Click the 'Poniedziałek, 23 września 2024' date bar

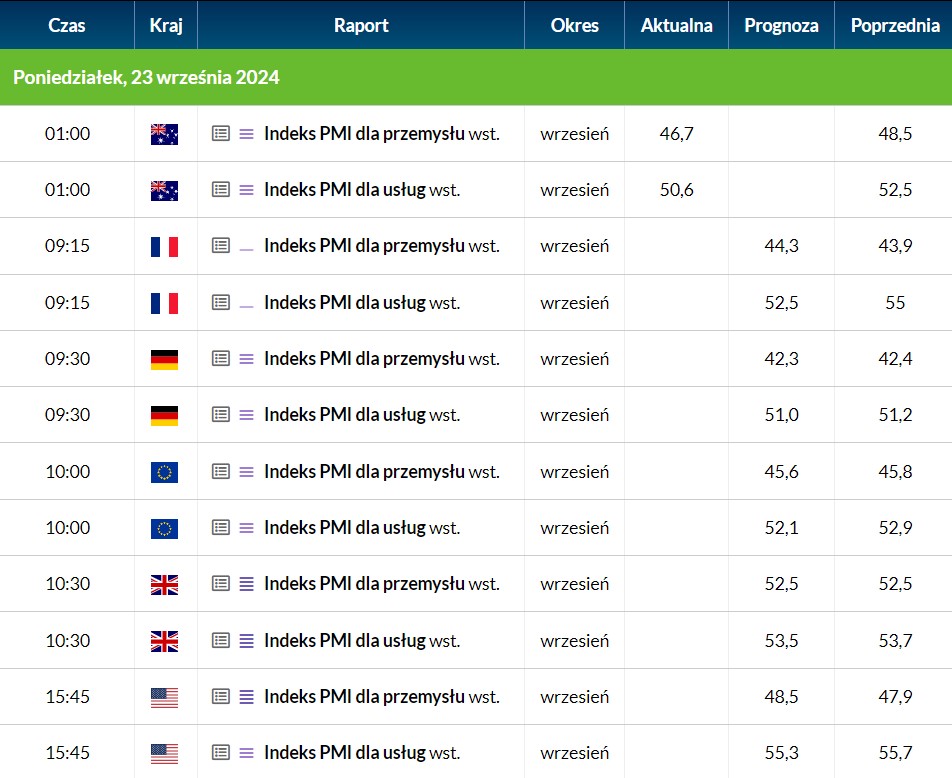[476, 77]
